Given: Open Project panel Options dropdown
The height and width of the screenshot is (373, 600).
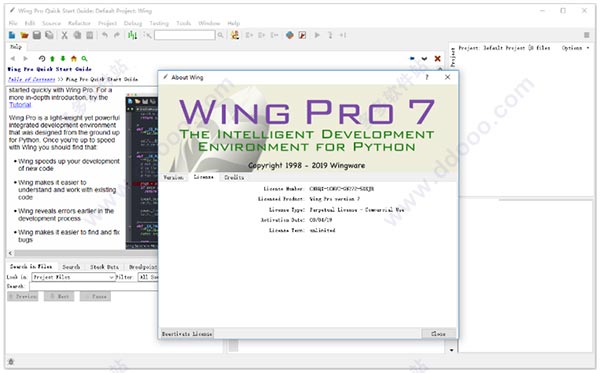Looking at the screenshot, I should coord(576,48).
